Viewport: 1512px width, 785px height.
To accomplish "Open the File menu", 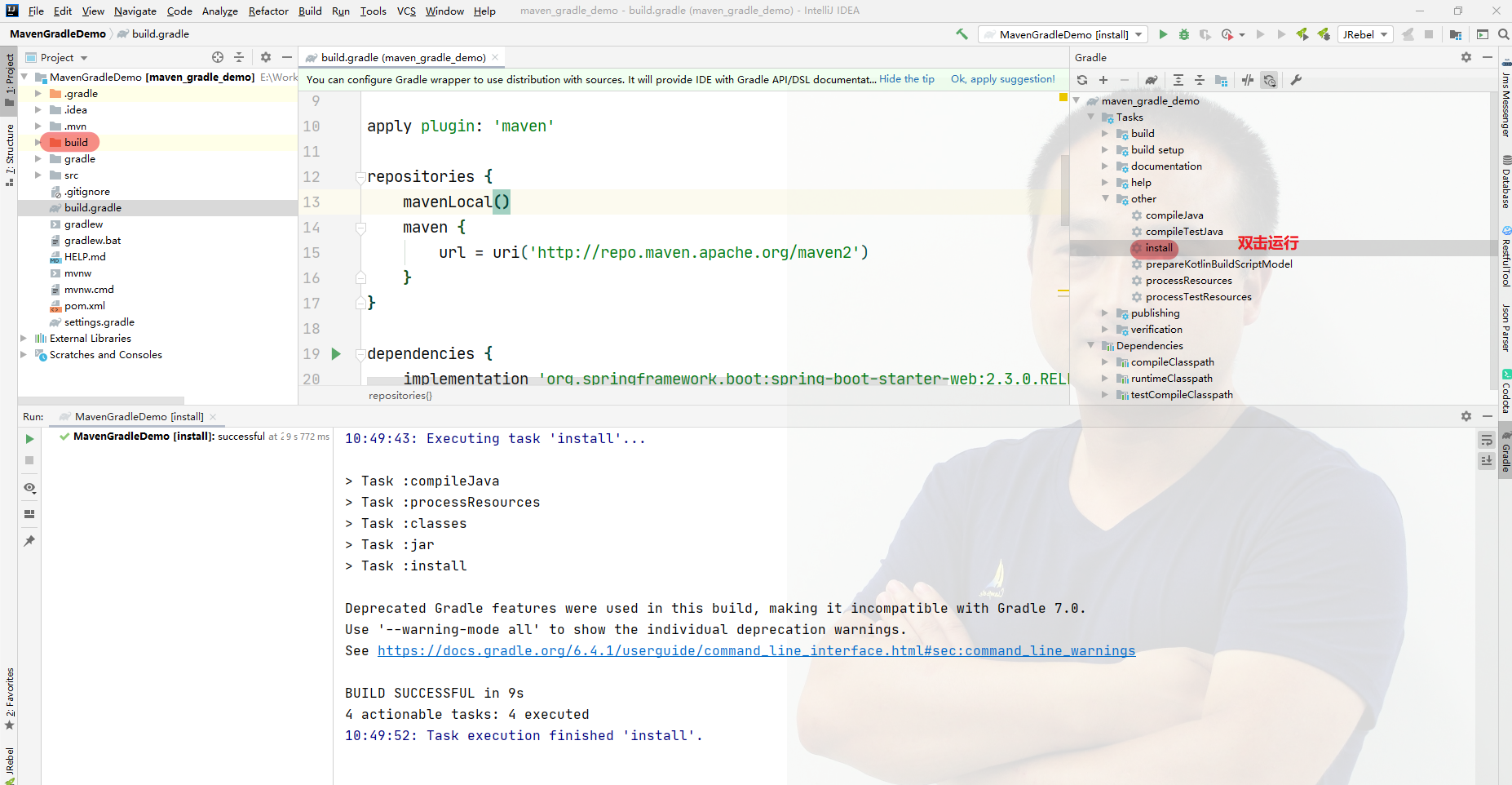I will click(36, 11).
